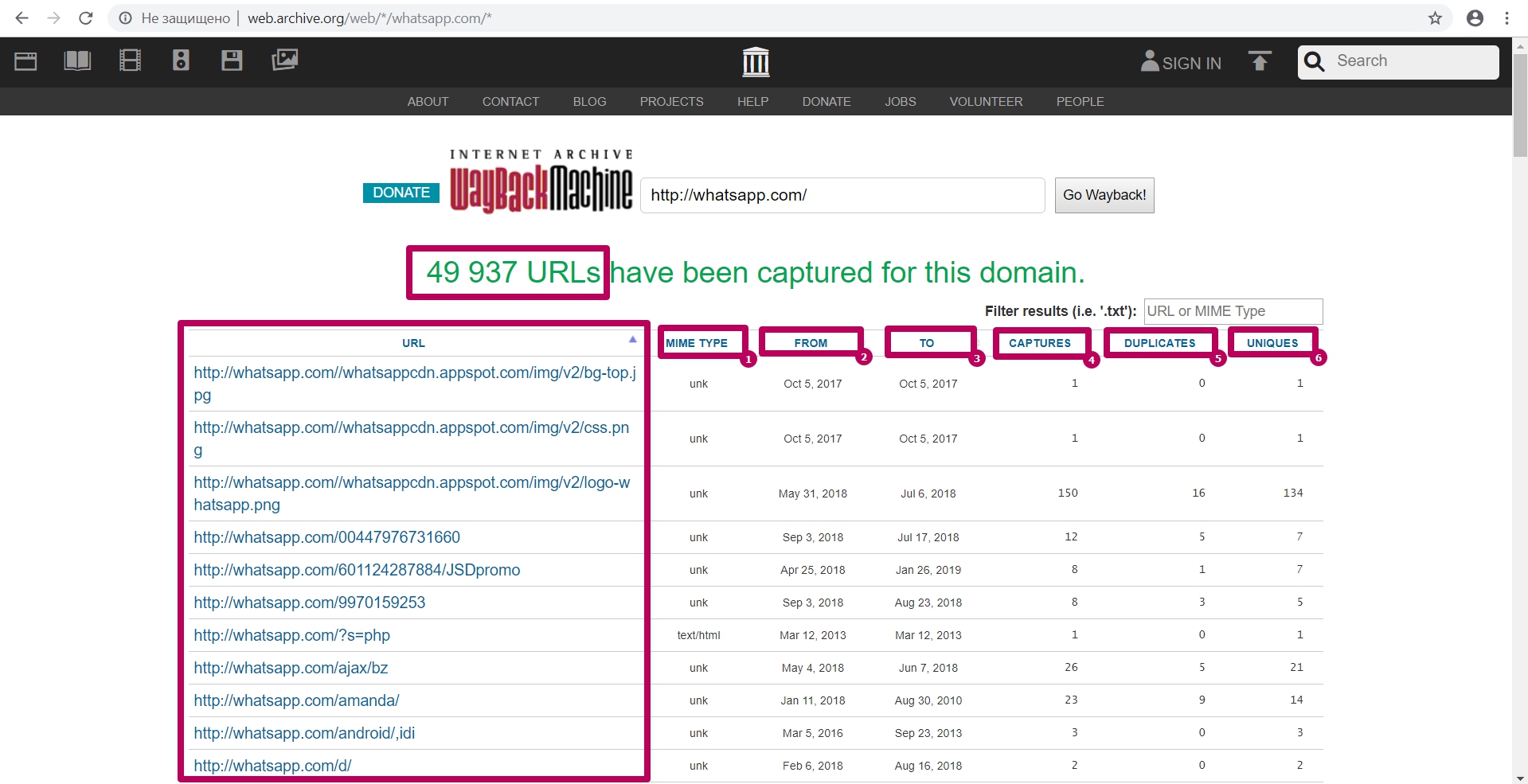The image size is (1528, 784).
Task: Open the whatsapp.com/9970159253 link
Action: [309, 603]
